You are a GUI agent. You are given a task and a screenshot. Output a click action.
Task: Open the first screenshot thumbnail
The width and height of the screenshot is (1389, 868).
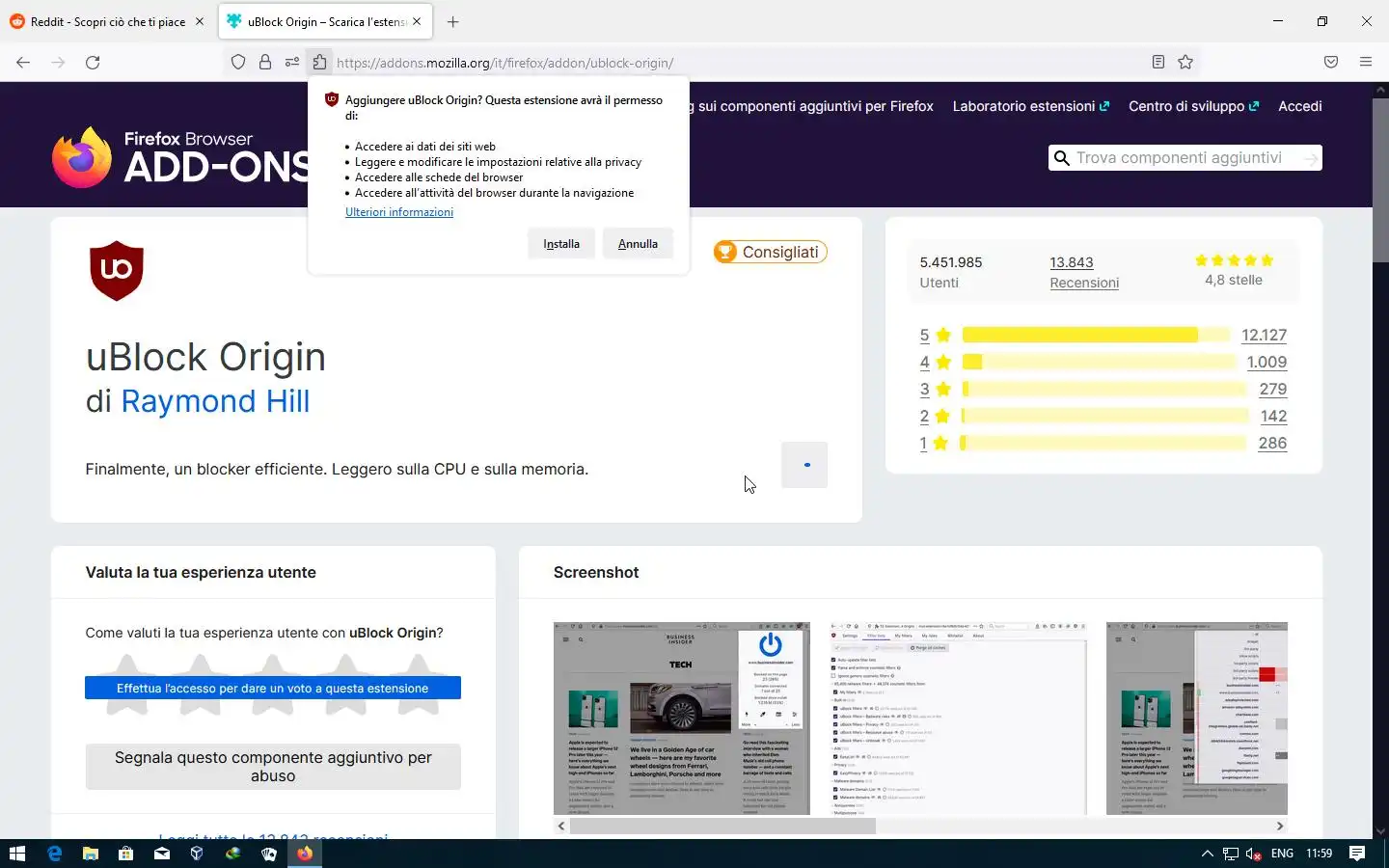pos(681,719)
